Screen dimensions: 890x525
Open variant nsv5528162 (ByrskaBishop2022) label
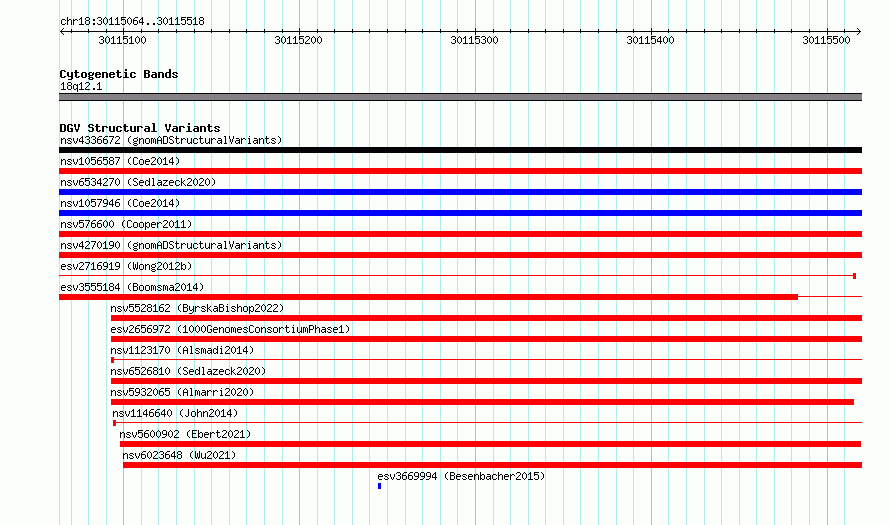tap(197, 308)
